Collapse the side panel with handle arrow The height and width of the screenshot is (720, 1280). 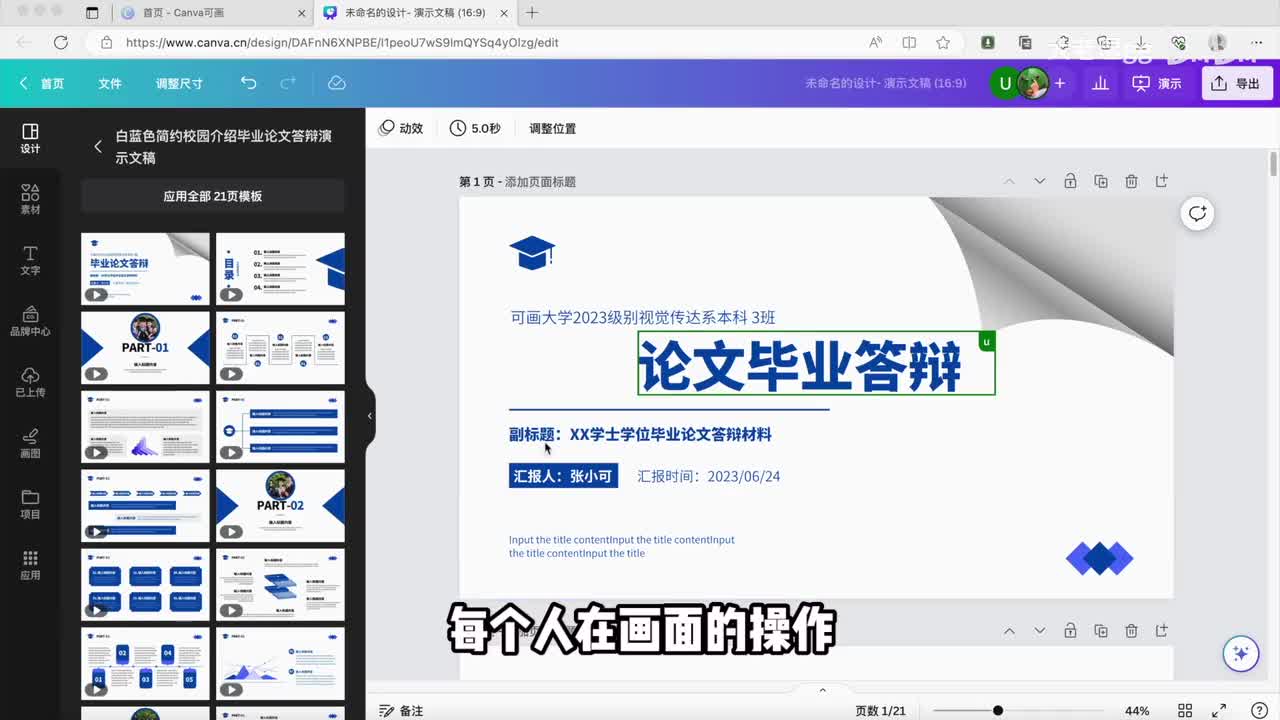tap(369, 416)
